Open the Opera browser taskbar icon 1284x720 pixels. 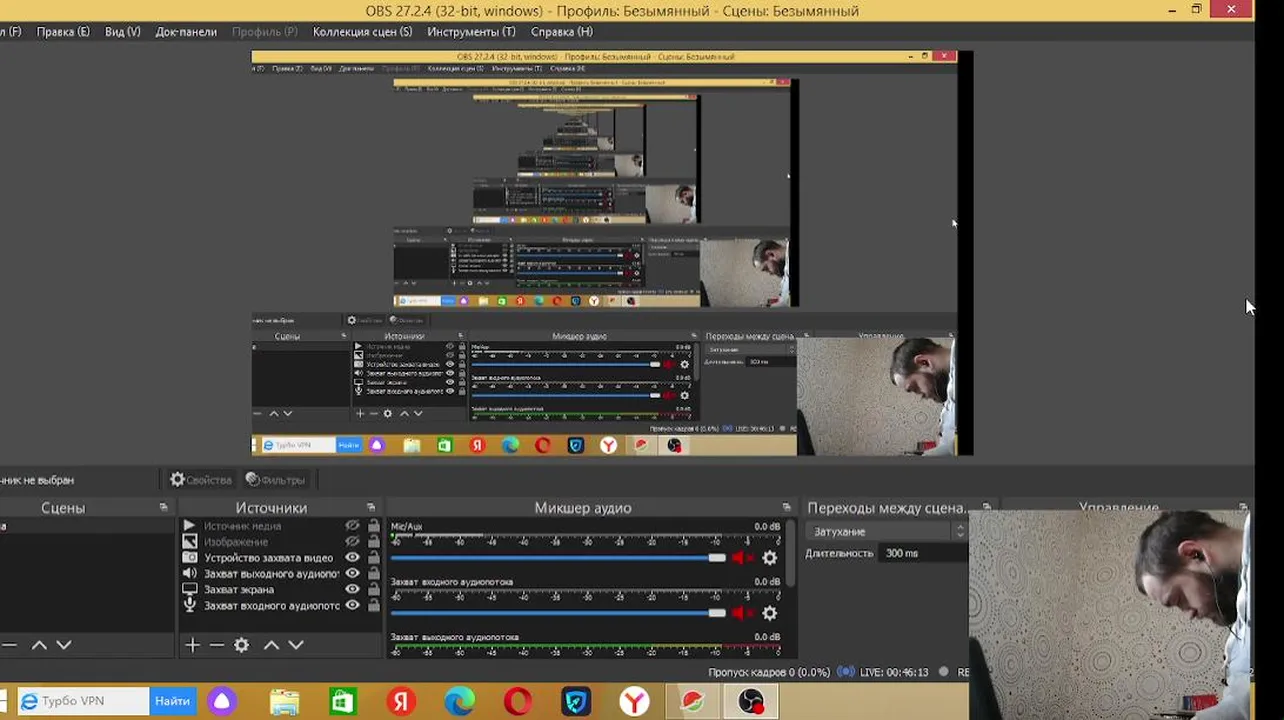(x=518, y=702)
